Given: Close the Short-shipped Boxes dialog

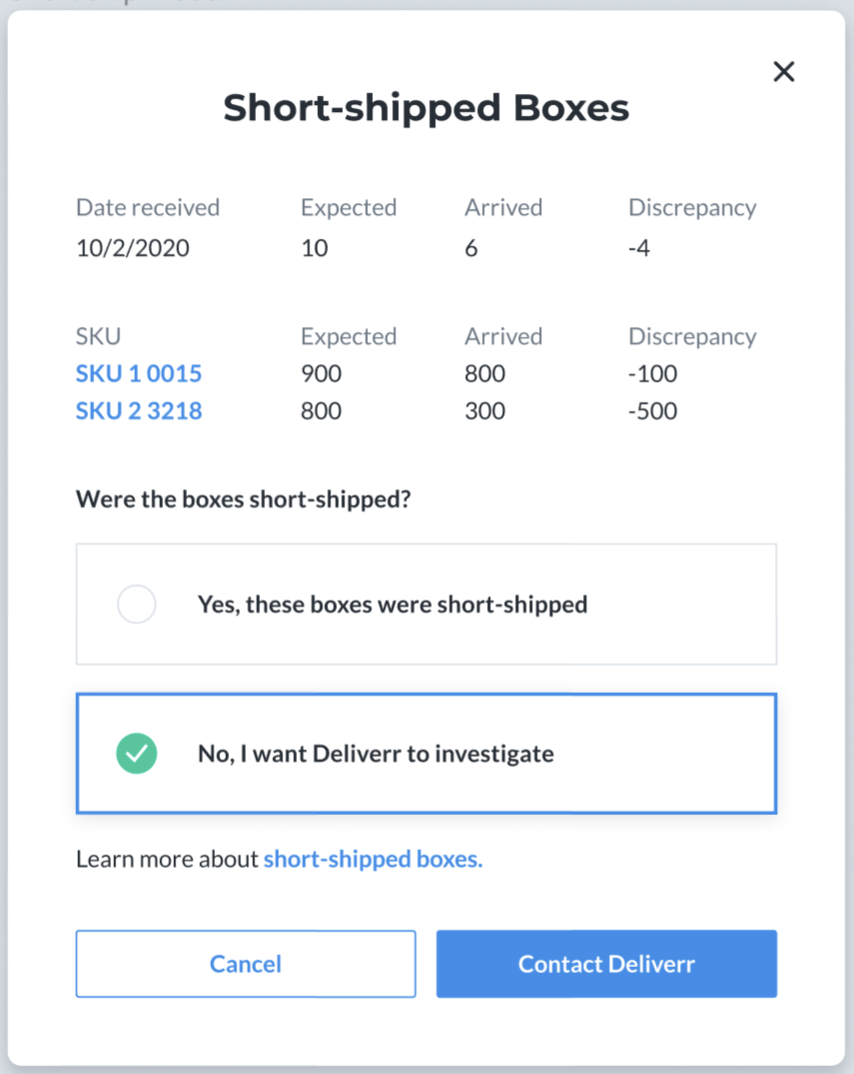Looking at the screenshot, I should 783,71.
